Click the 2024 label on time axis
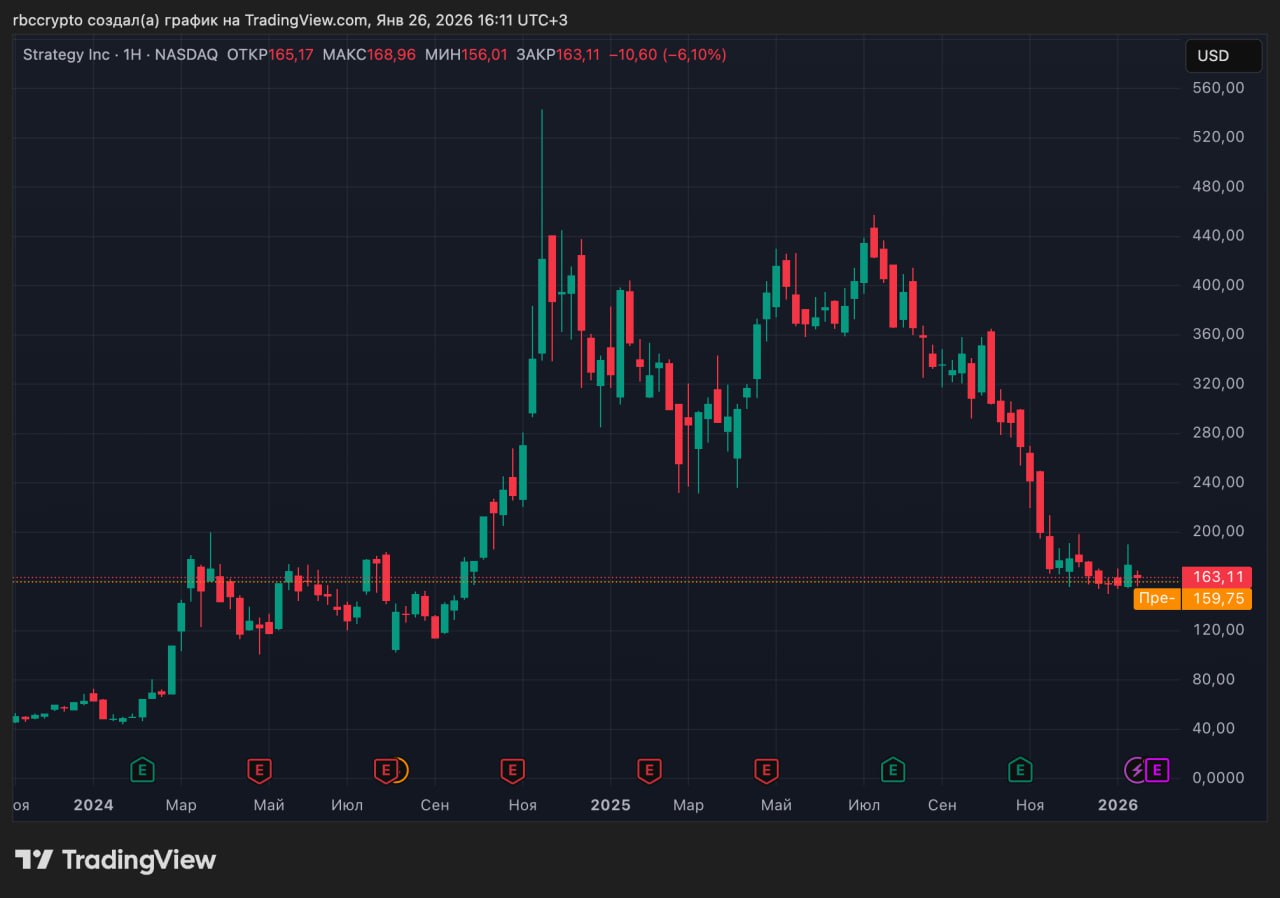Image resolution: width=1280 pixels, height=898 pixels. (93, 805)
